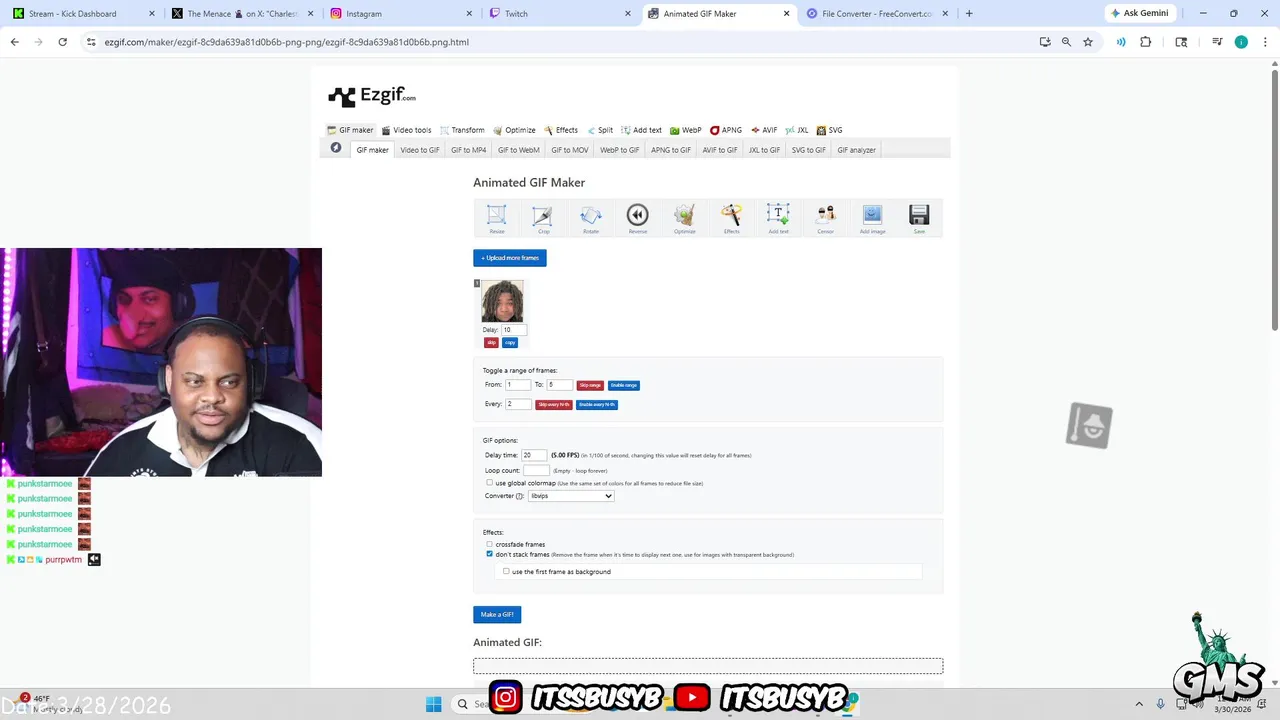Click Skip every N-th button
Screen dimensions: 1280x720
pos(554,404)
